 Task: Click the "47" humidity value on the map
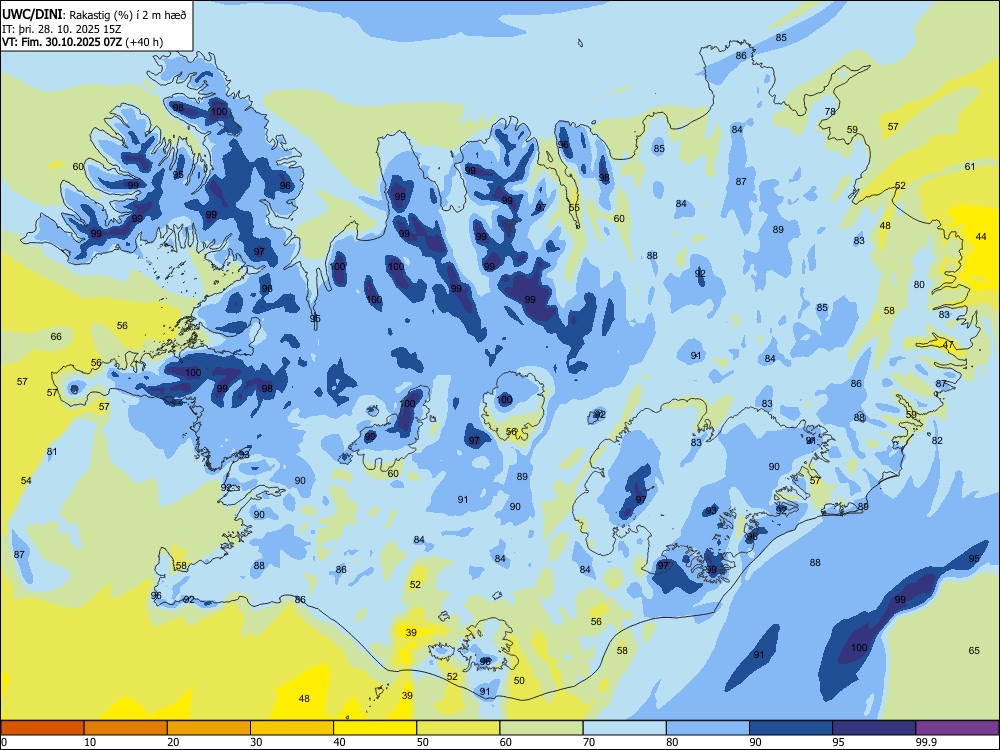948,345
